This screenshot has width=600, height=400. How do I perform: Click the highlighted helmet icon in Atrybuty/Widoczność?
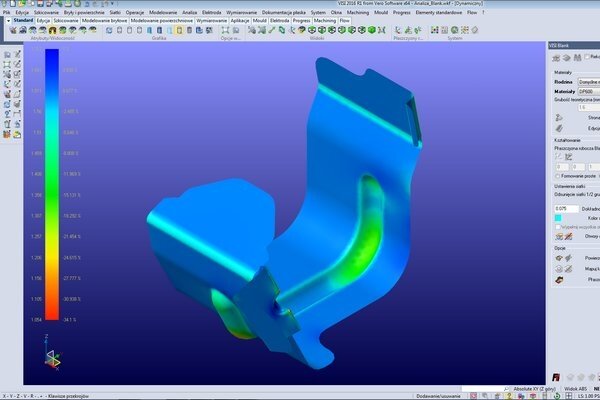click(x=52, y=30)
